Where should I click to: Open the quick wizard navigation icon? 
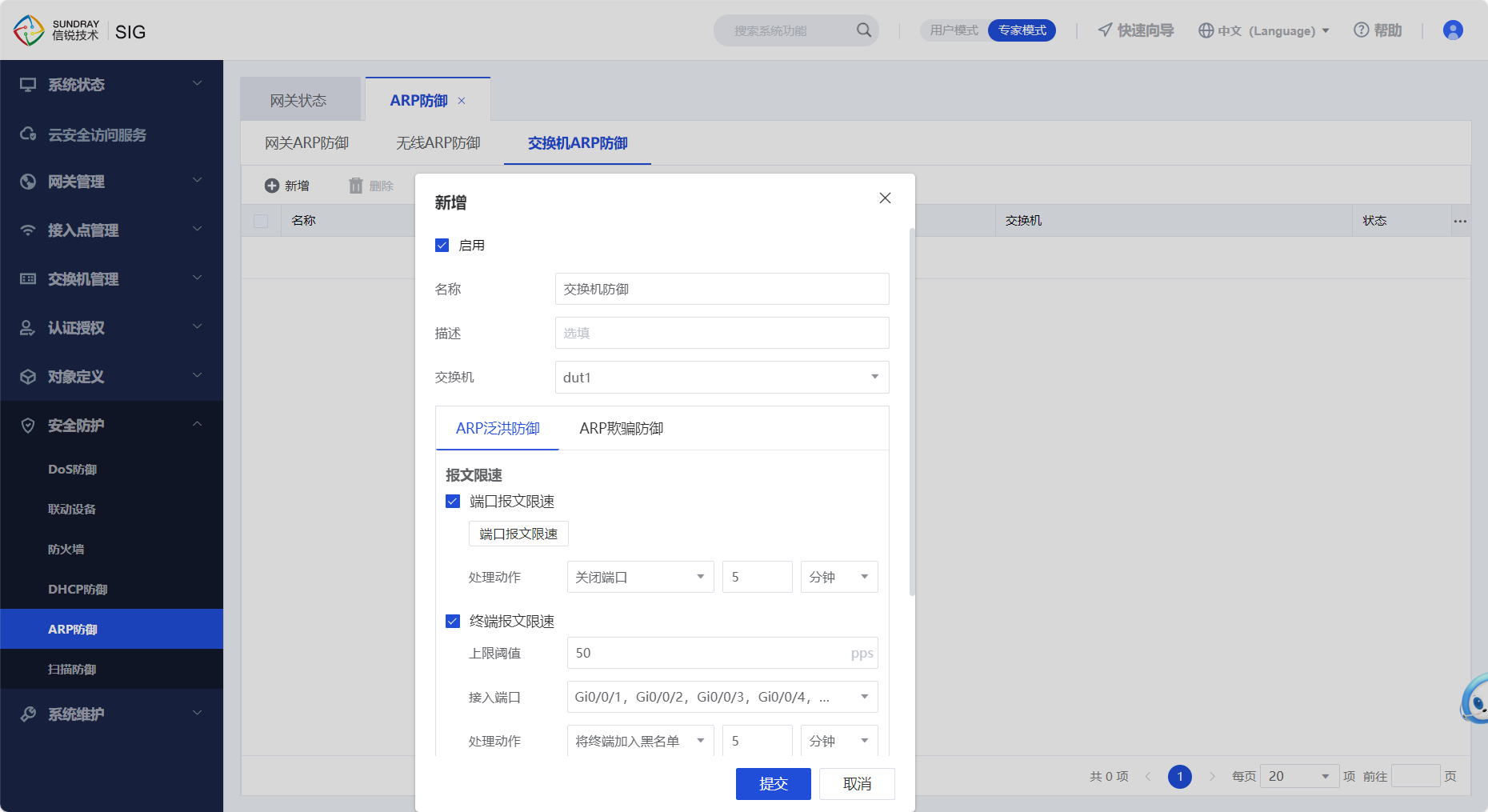(1105, 30)
